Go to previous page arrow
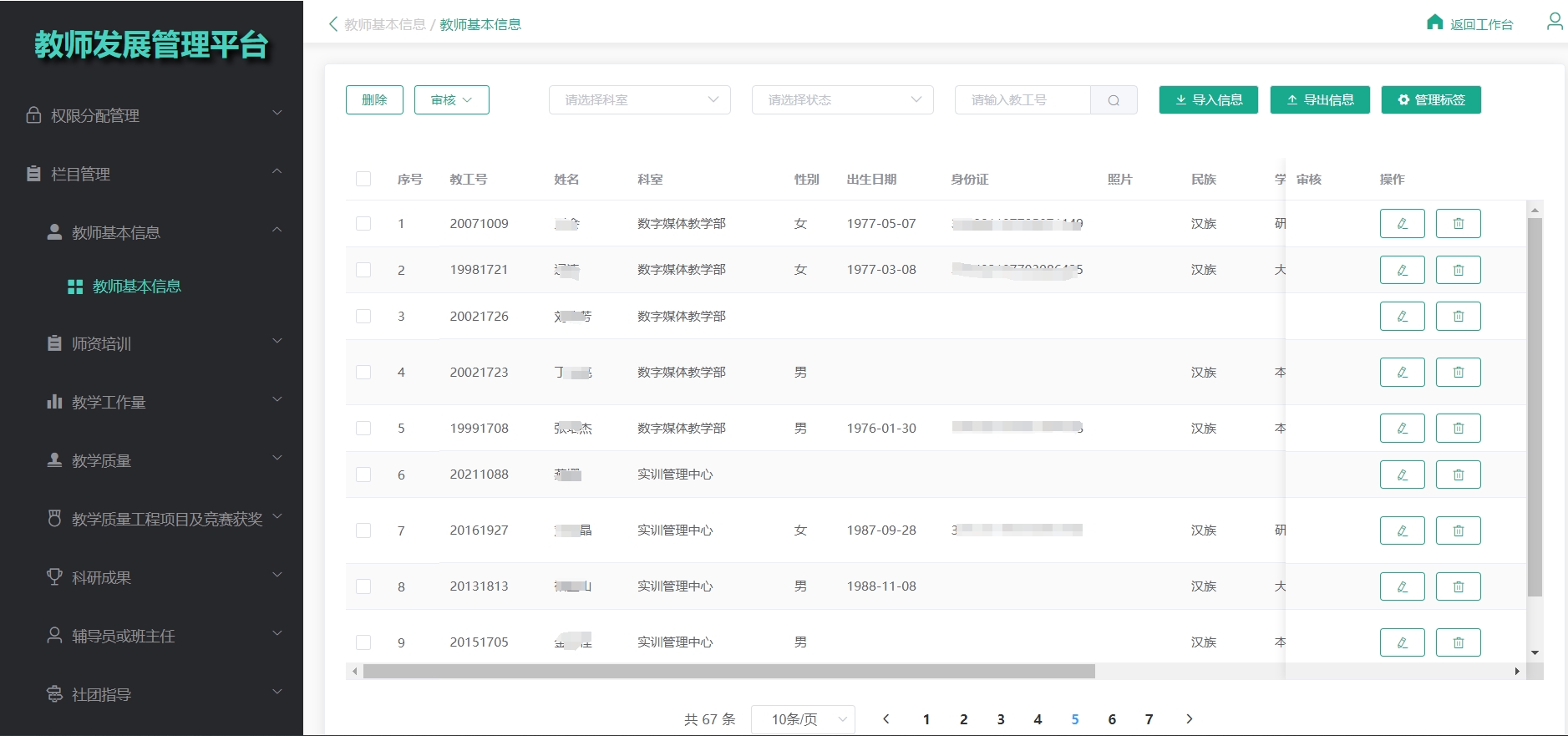Screen dimensions: 1568x736 886,718
